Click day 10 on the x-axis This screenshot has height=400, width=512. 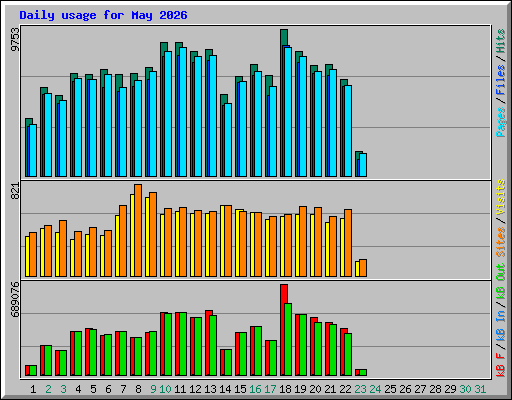165,389
